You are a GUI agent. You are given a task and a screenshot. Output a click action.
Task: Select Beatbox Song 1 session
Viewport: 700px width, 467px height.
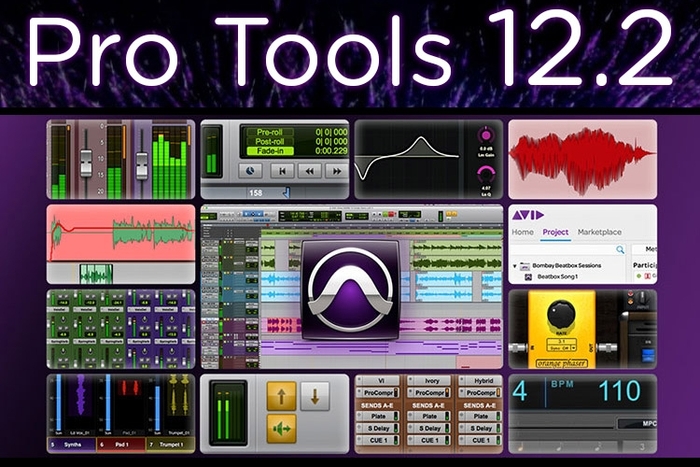click(557, 277)
